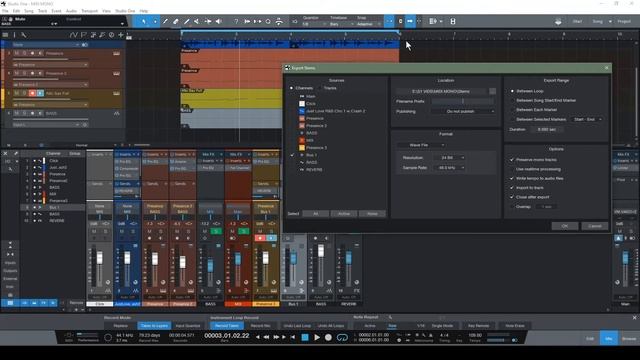The width and height of the screenshot is (640, 360).
Task: Click the Filename Prefix input field
Action: [464, 101]
